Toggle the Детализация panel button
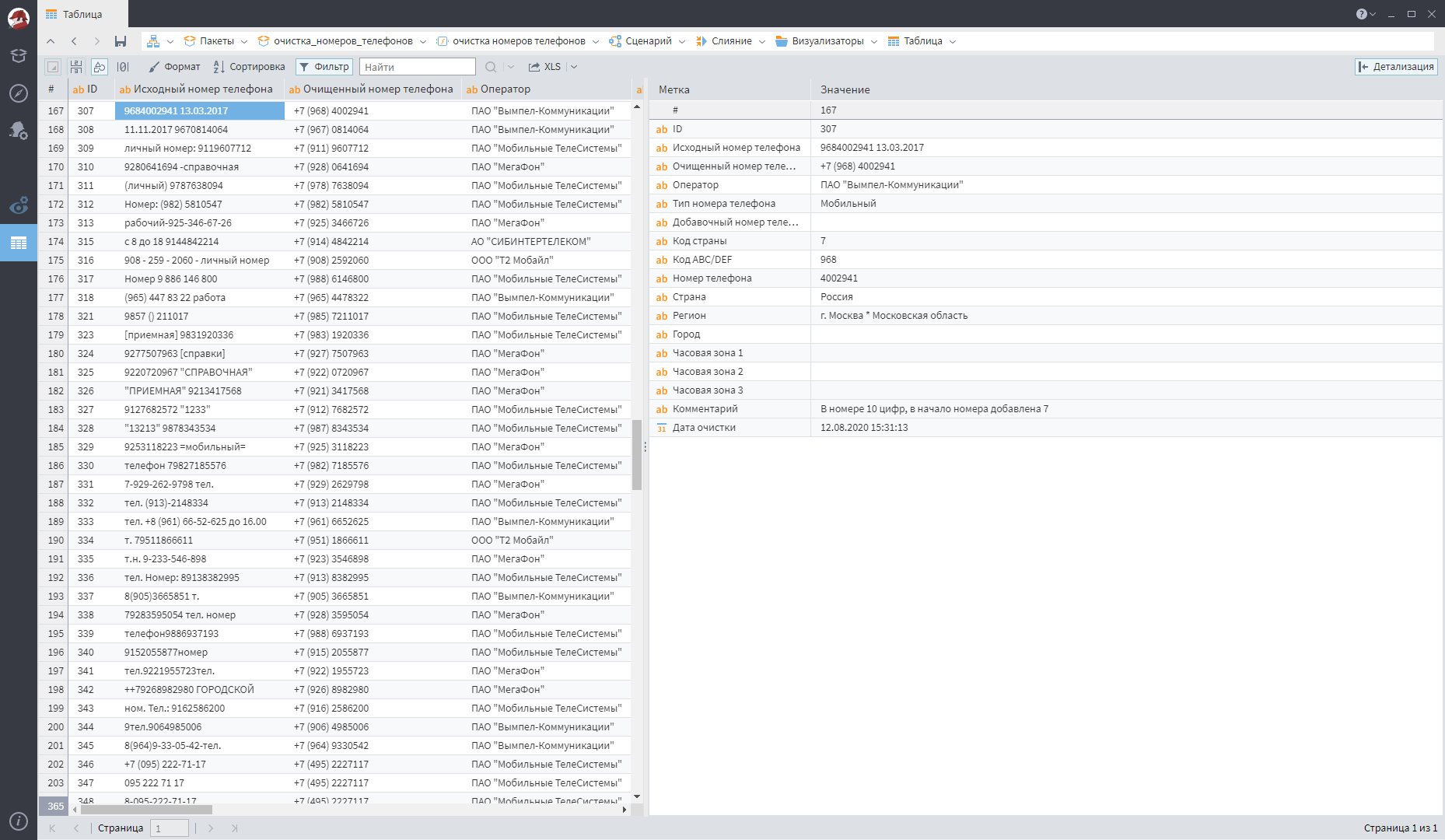The image size is (1445, 840). (1396, 67)
